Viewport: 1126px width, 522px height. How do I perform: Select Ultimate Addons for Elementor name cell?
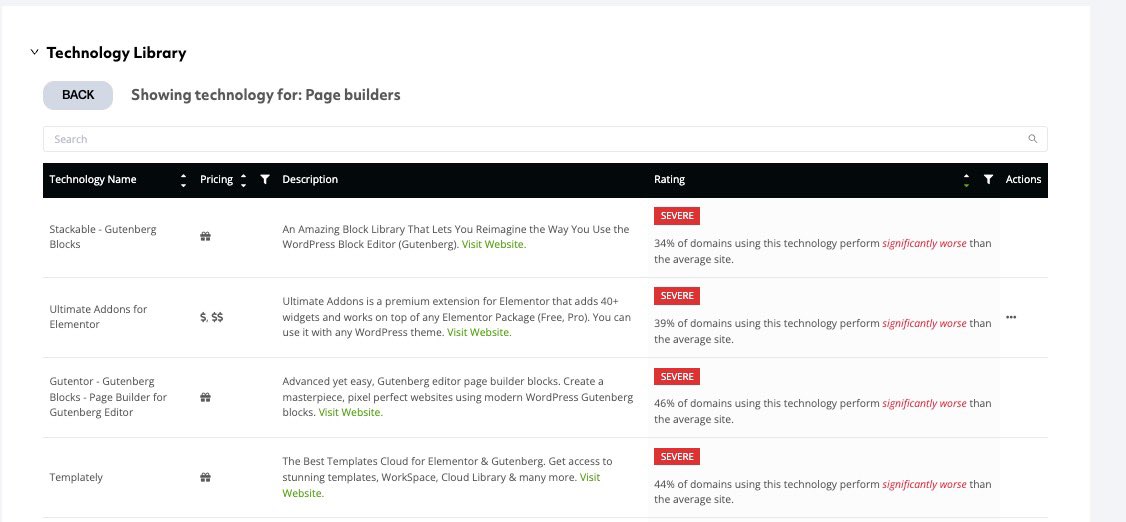pos(98,317)
